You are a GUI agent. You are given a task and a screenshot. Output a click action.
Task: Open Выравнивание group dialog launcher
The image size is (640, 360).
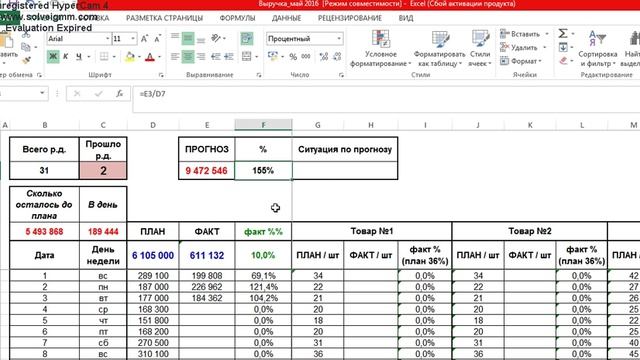pos(259,75)
